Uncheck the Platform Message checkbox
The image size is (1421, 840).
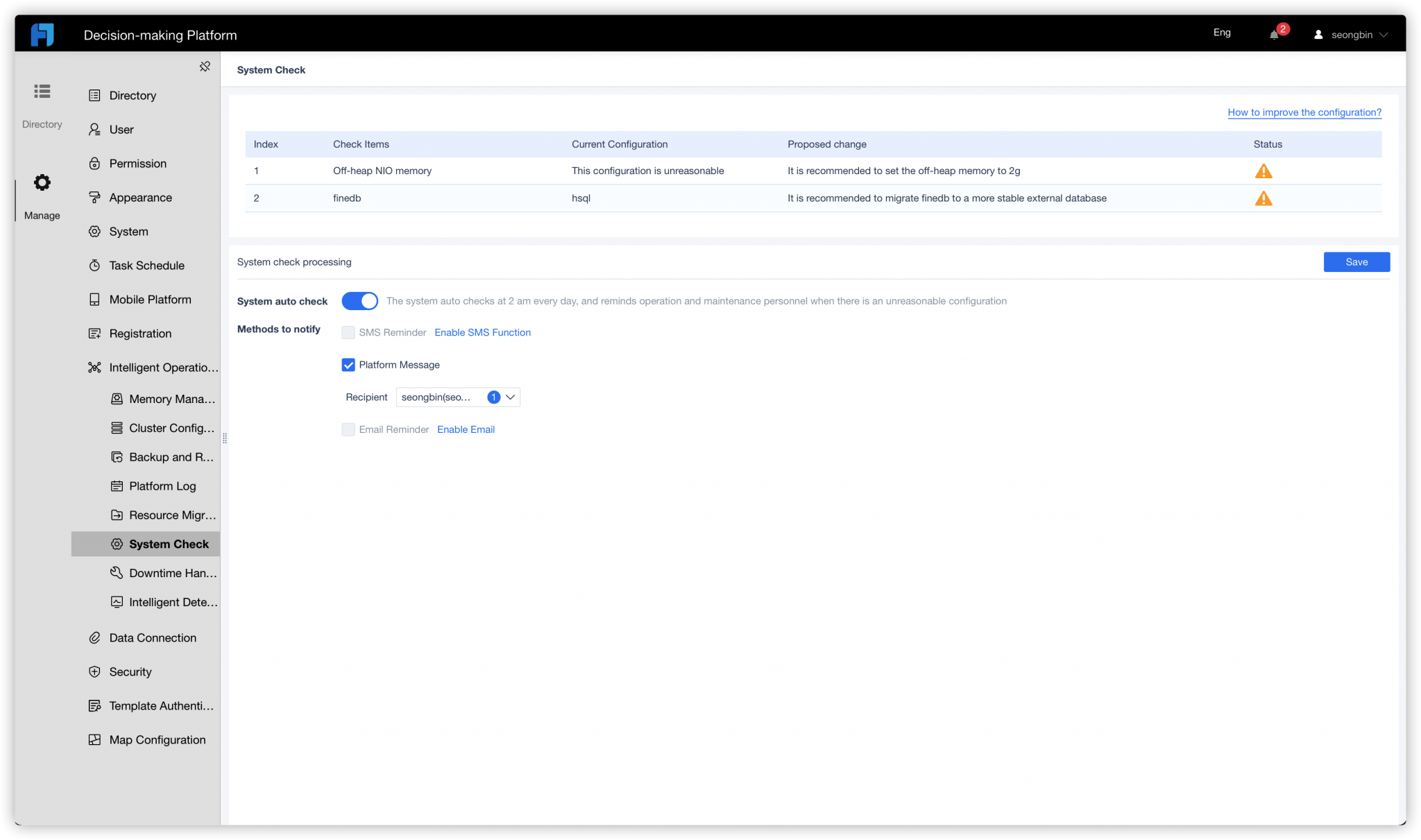(x=348, y=364)
